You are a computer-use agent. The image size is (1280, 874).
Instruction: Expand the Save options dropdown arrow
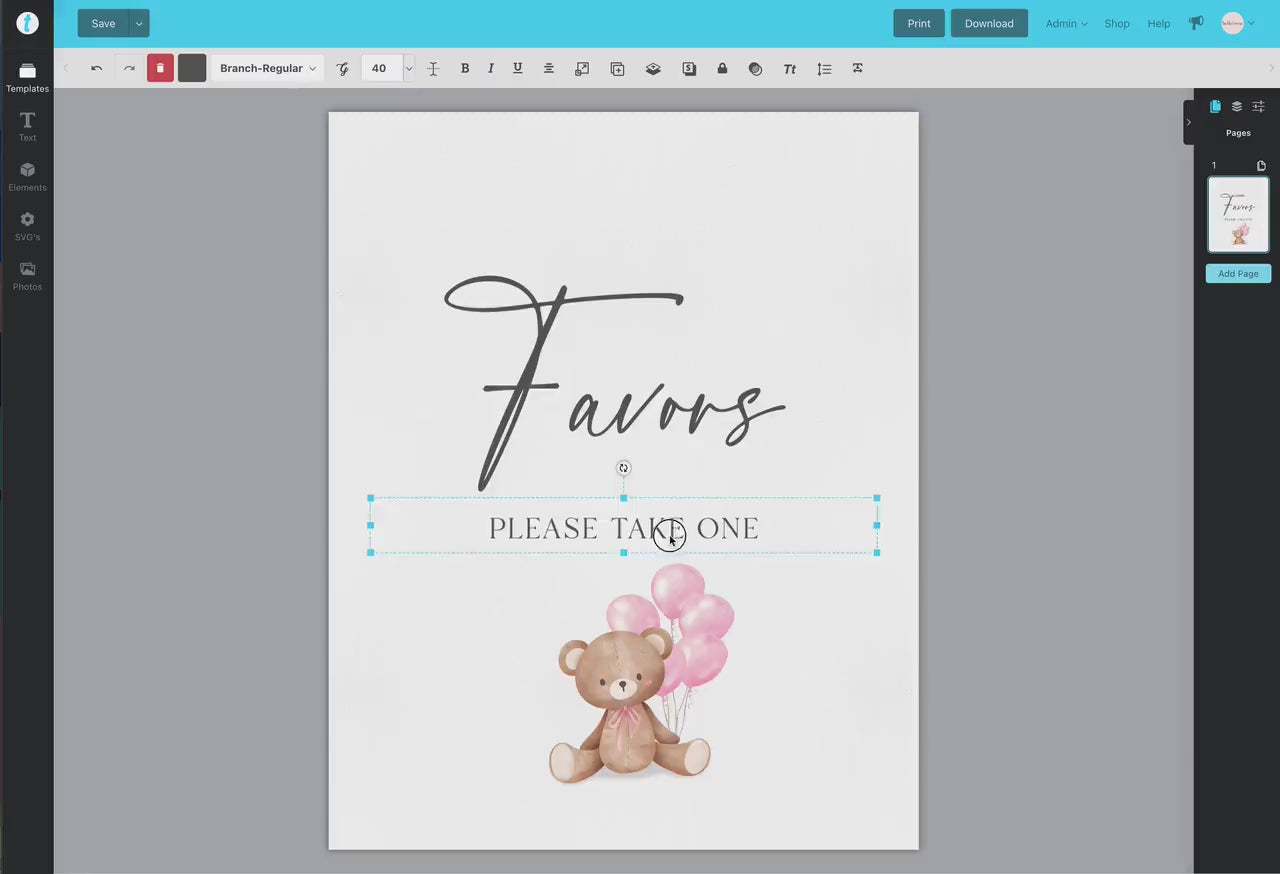pos(139,23)
